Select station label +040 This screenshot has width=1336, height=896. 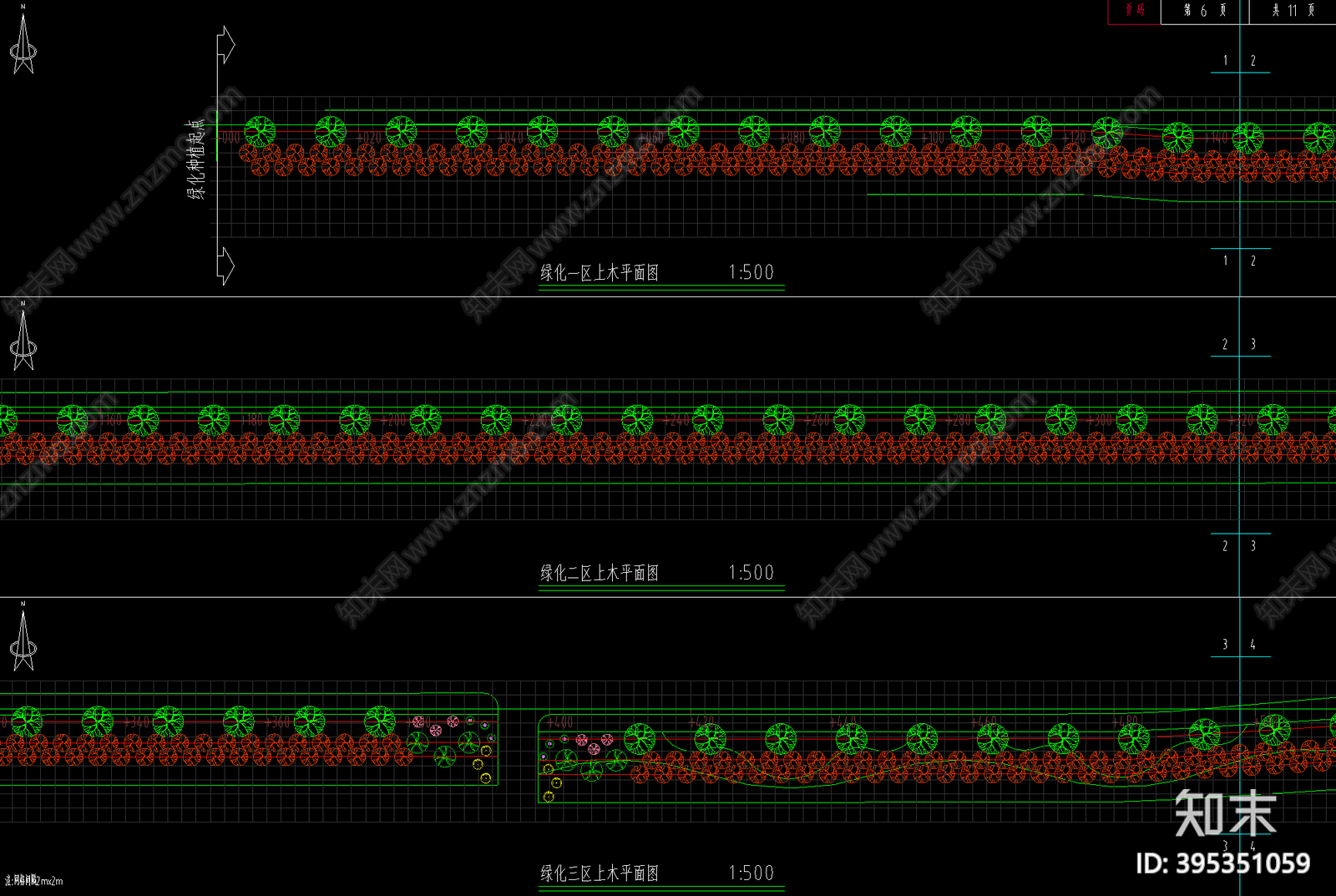510,137
